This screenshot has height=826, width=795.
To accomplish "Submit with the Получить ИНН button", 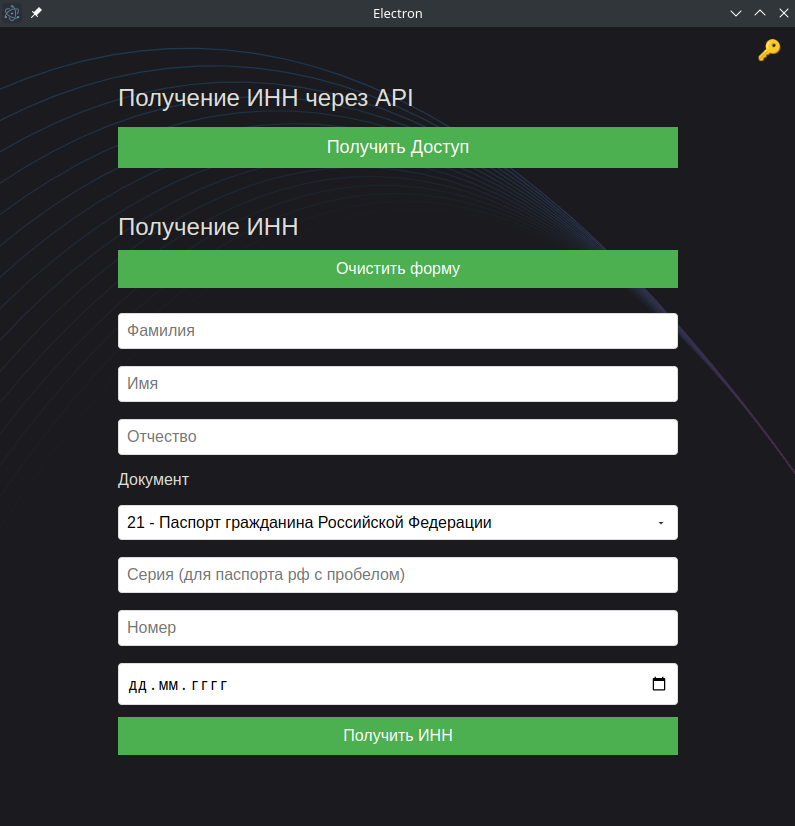I will coord(397,736).
